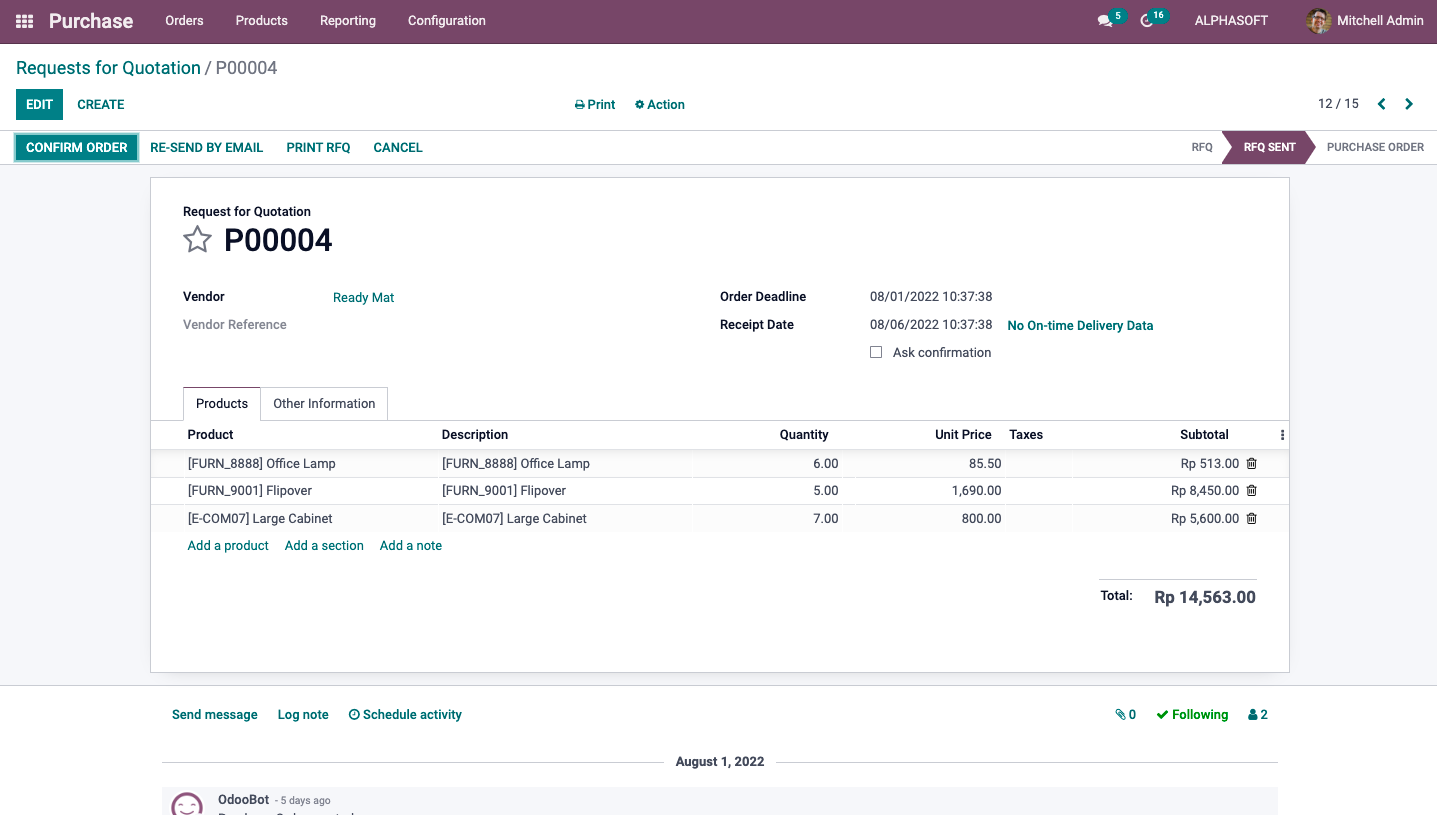Image resolution: width=1437 pixels, height=815 pixels.
Task: Select PURCHASE ORDER status stage
Action: [x=1375, y=147]
